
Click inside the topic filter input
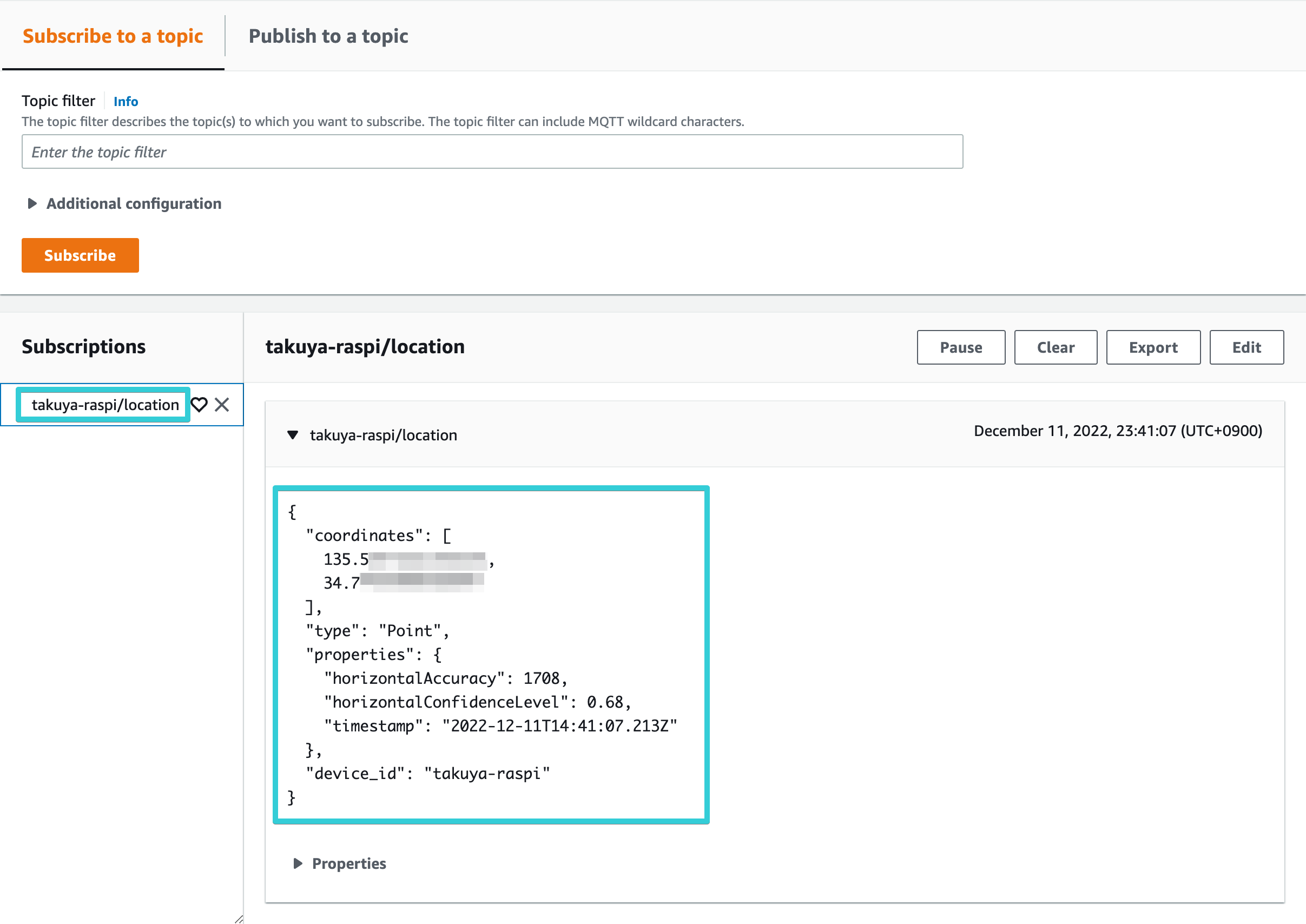[x=493, y=151]
